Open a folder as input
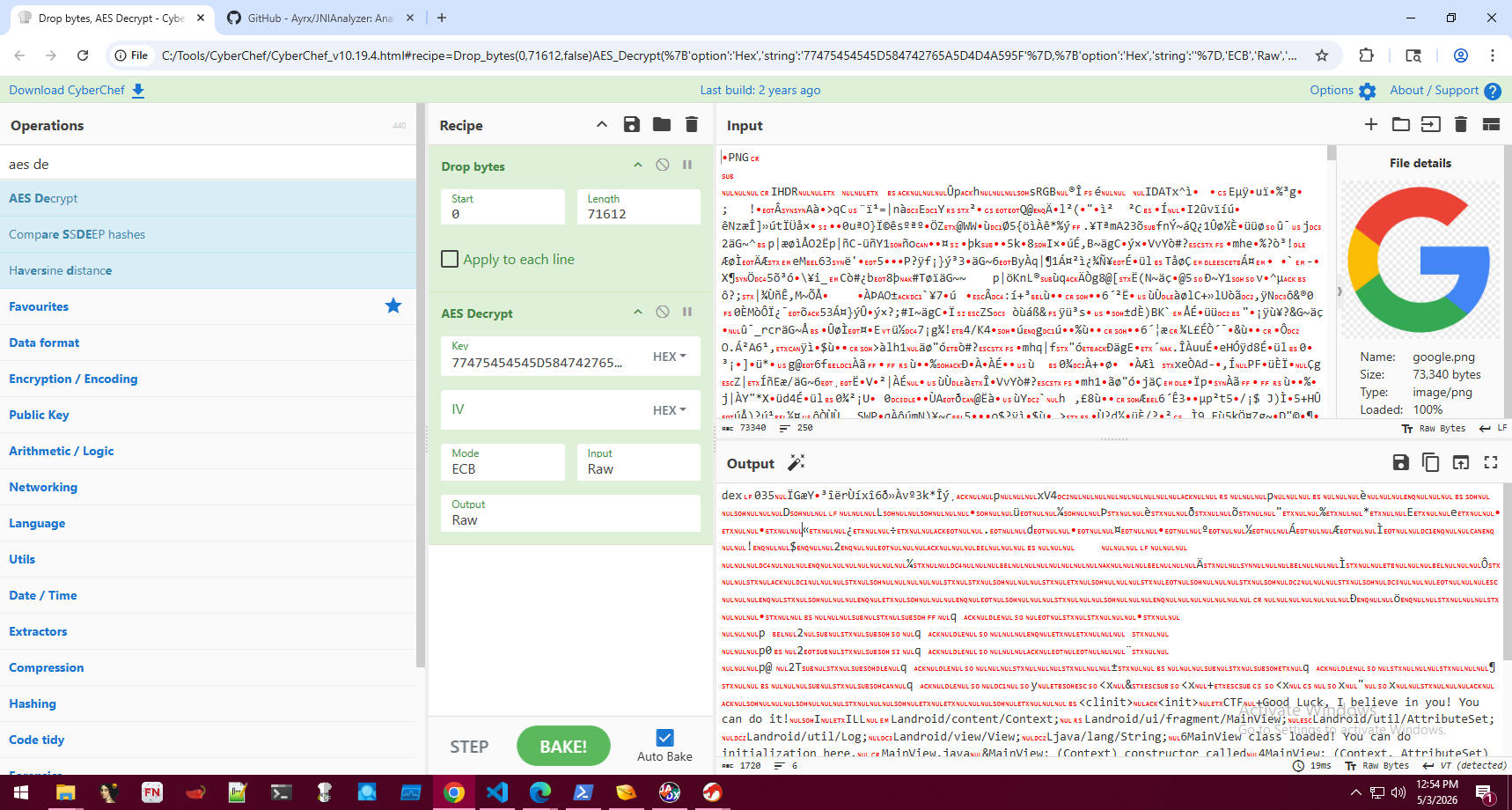Viewport: 1512px width, 810px height. (1401, 124)
